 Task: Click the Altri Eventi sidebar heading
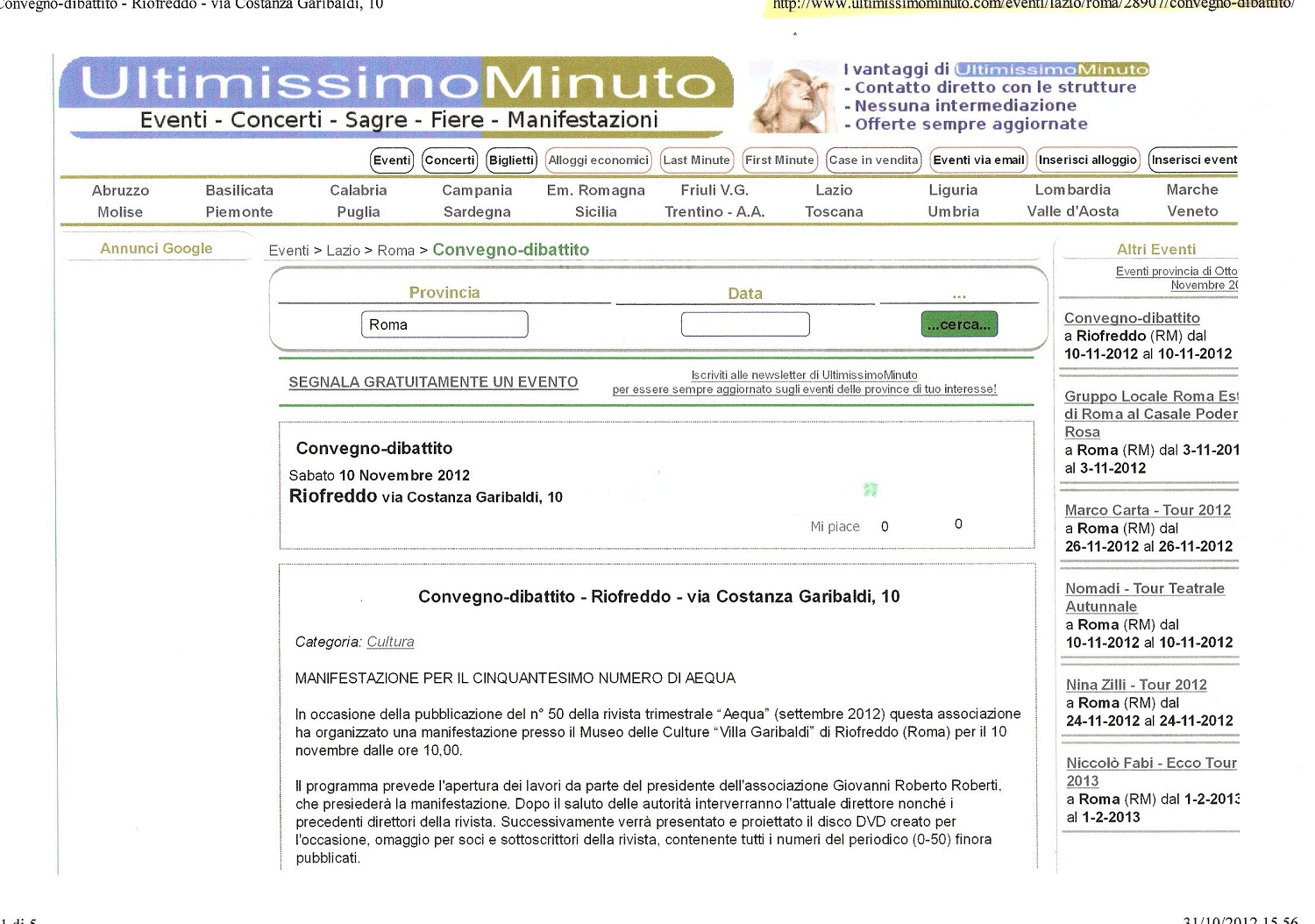tap(1156, 249)
